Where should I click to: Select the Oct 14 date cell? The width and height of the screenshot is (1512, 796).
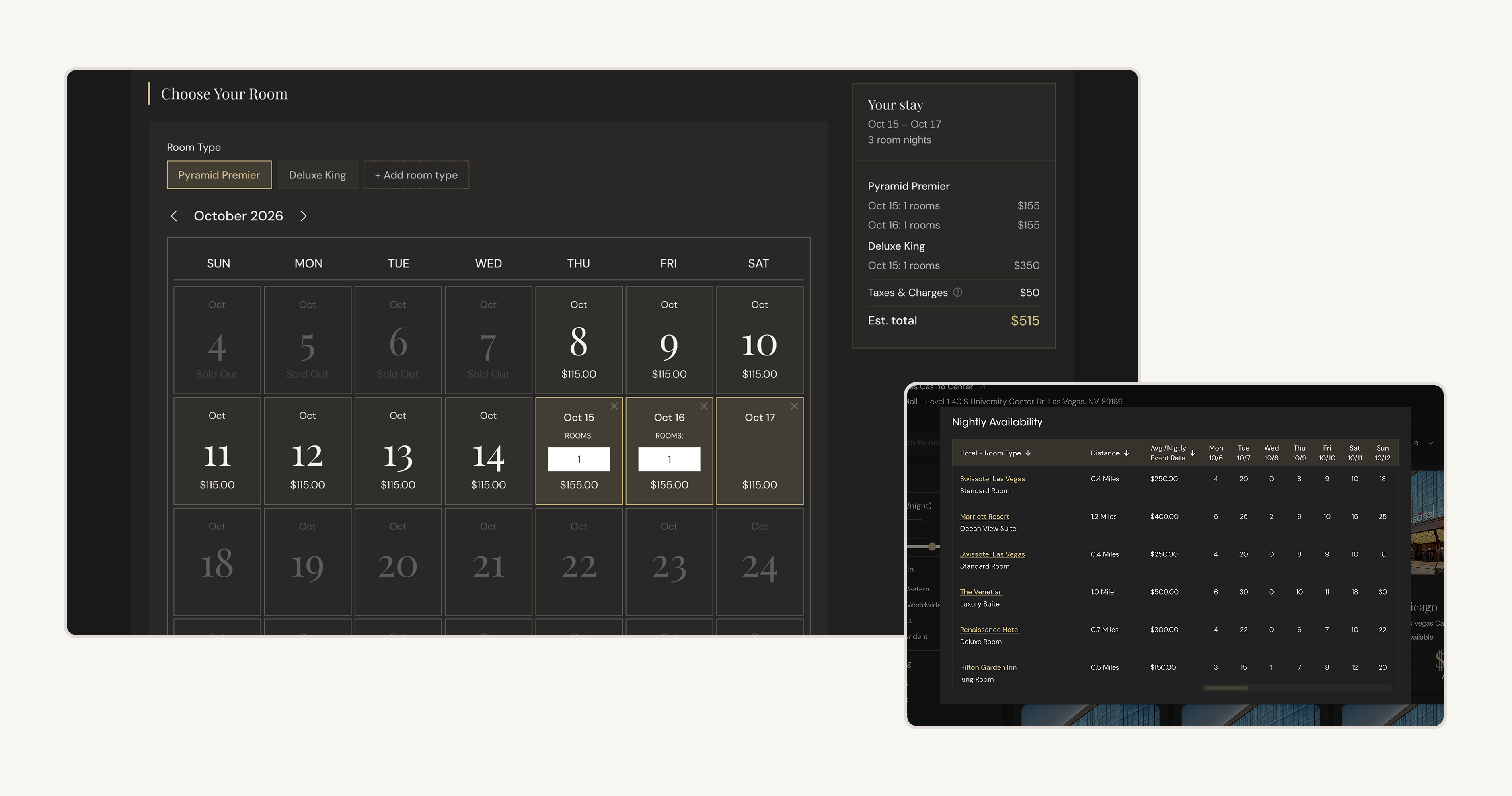tap(488, 451)
